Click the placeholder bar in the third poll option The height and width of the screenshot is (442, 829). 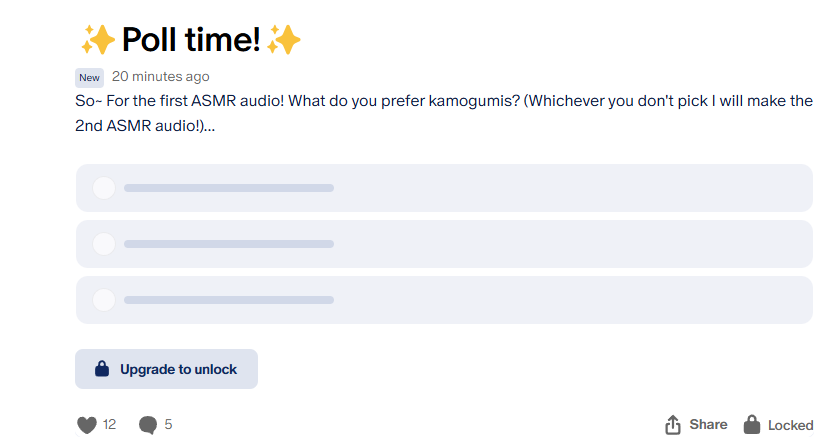point(228,300)
